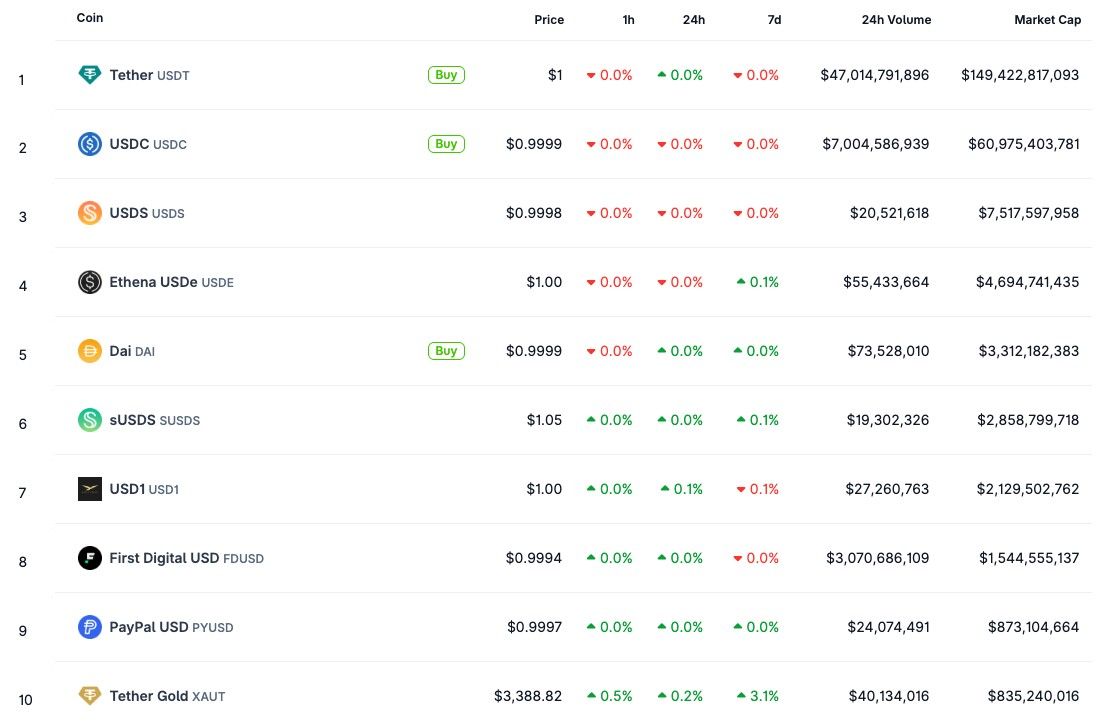
Task: Open the USDS coin name link
Action: (x=146, y=213)
